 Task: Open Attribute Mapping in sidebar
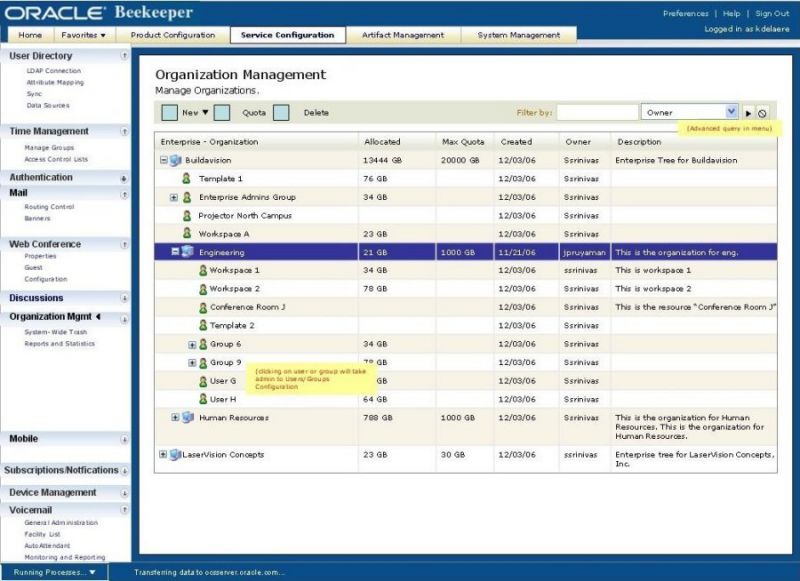[55, 83]
